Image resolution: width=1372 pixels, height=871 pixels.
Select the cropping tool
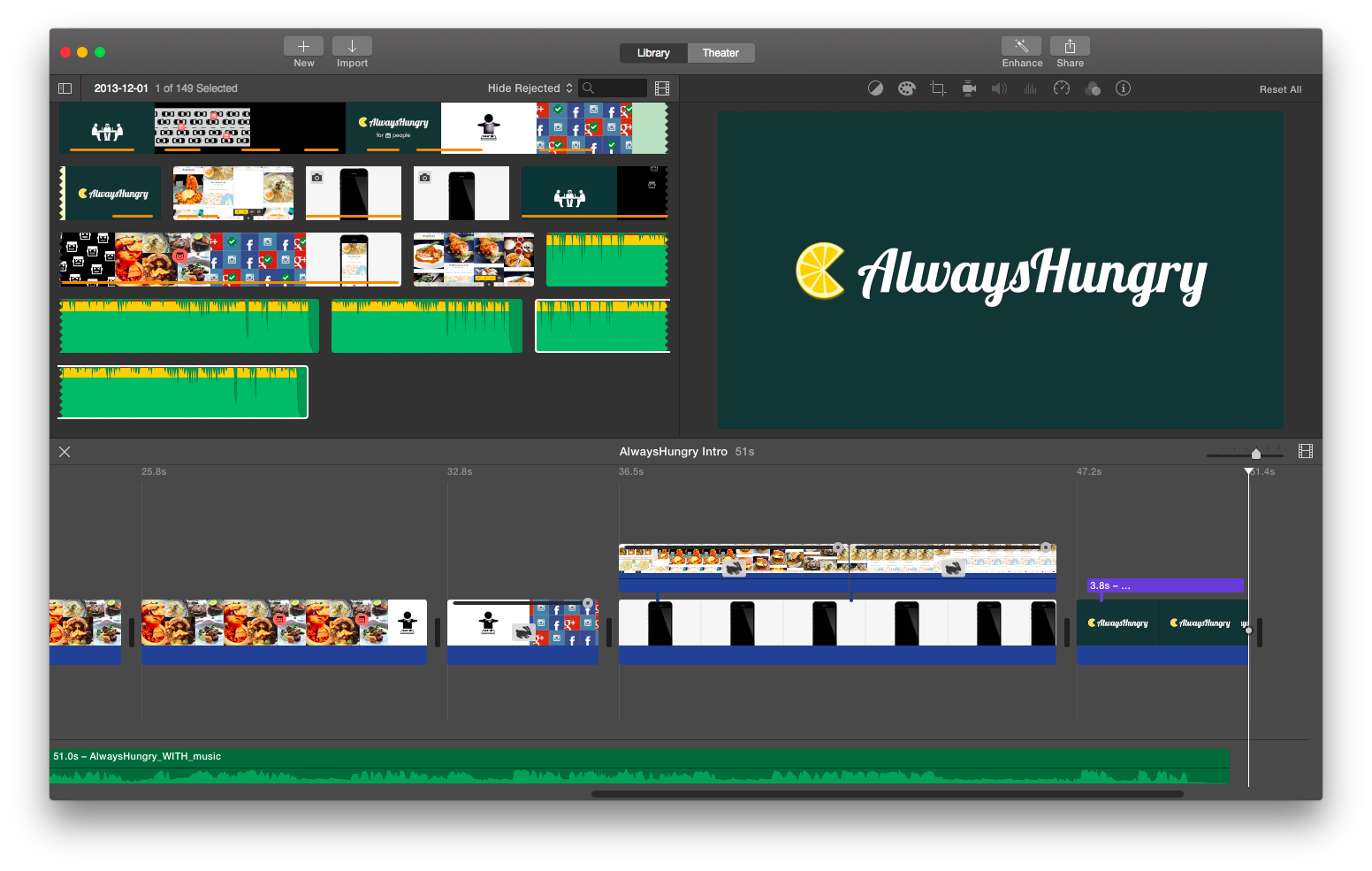tap(938, 88)
